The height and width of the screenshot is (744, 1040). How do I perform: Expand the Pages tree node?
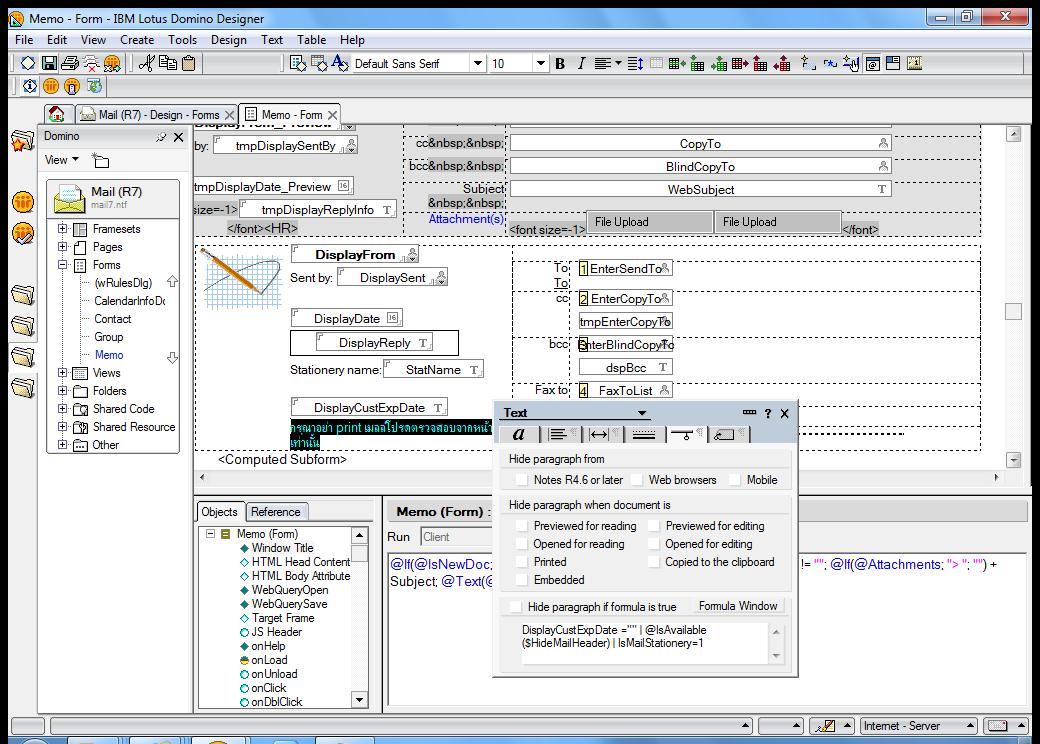coord(62,247)
